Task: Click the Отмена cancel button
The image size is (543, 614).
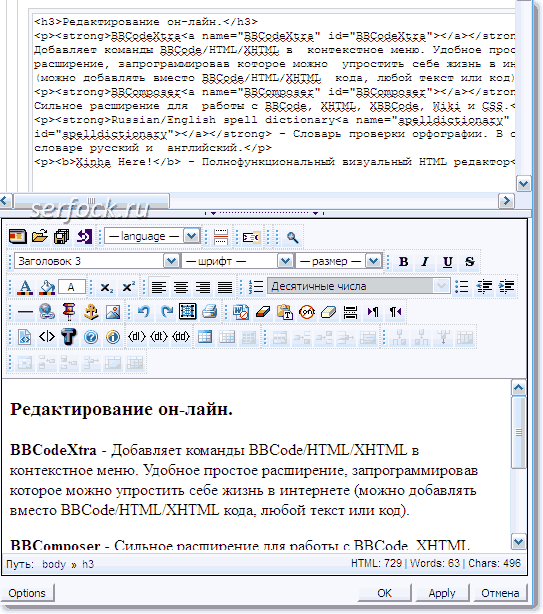Action: [x=500, y=593]
